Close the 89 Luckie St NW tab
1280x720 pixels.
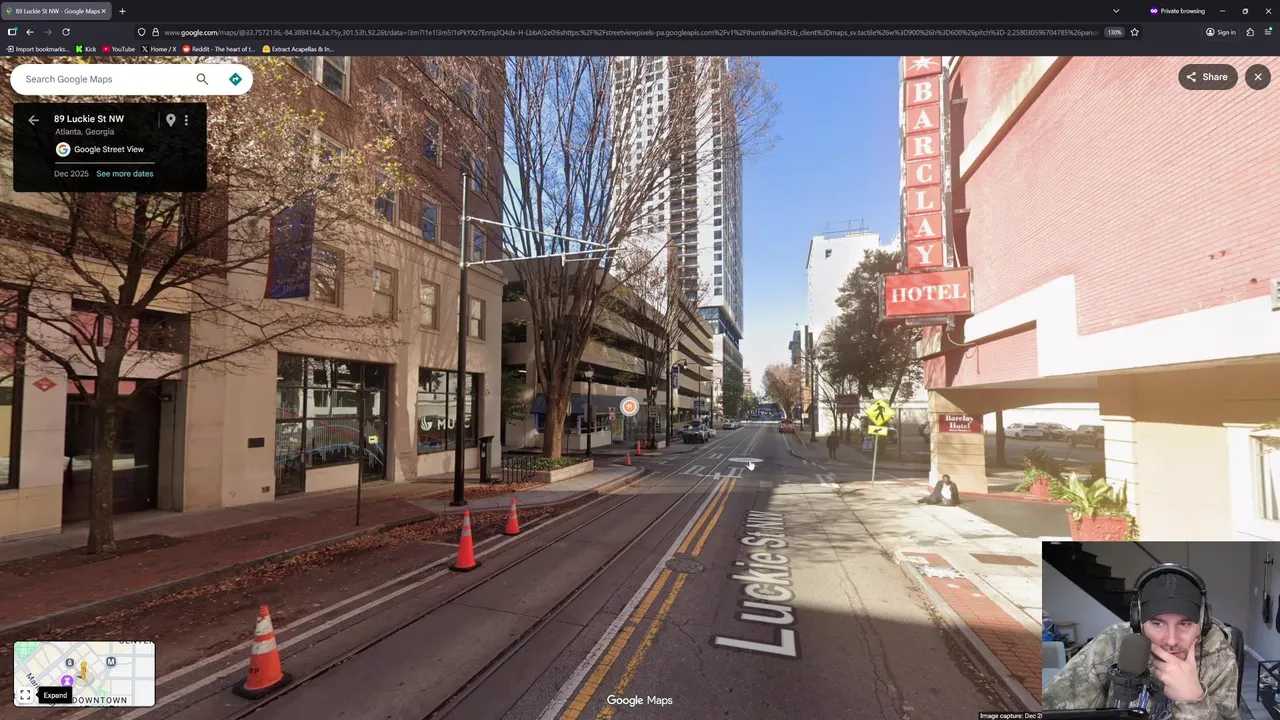(x=103, y=11)
